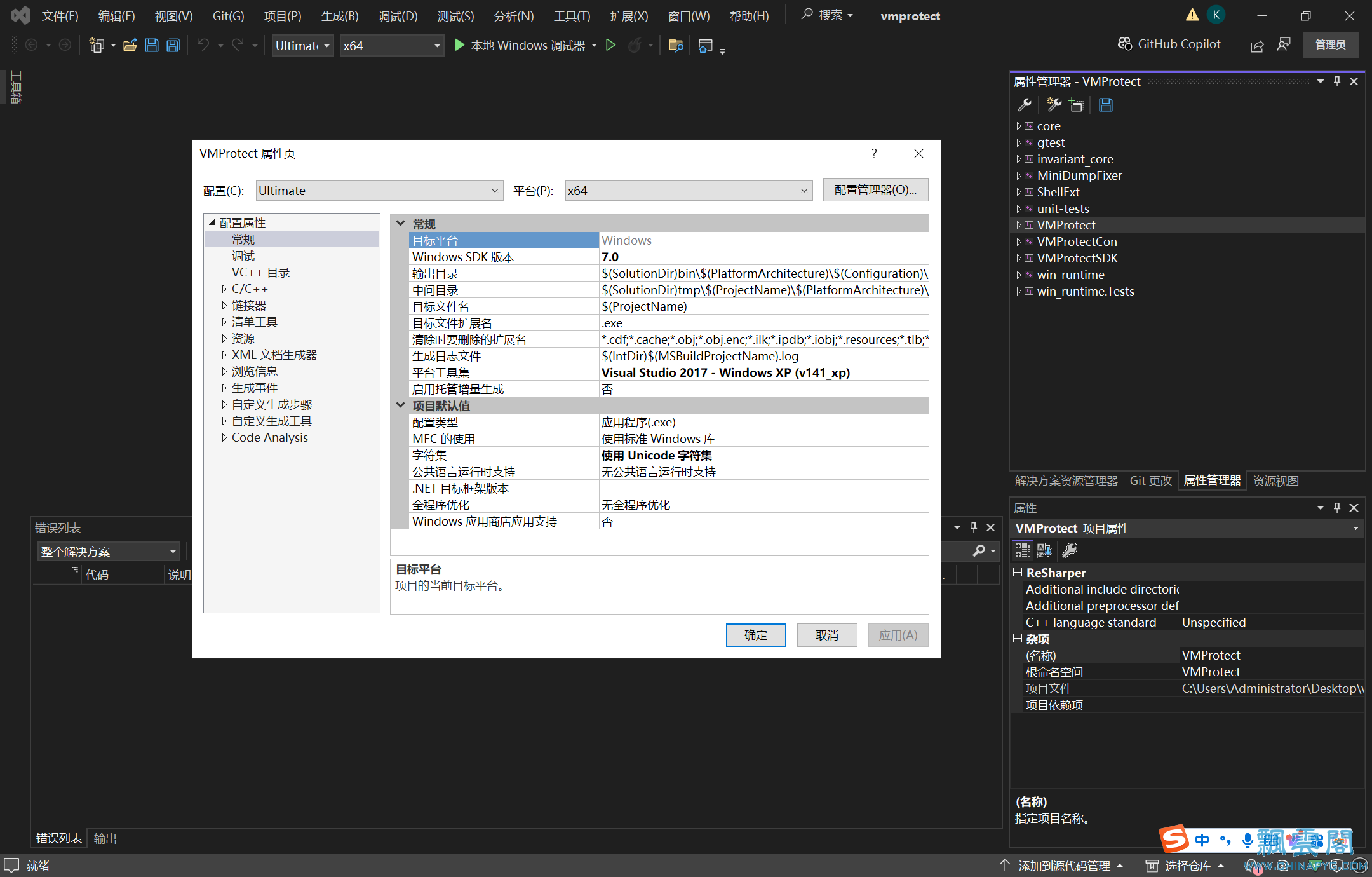Image resolution: width=1372 pixels, height=877 pixels.
Task: Start local Windows debugger green play button
Action: pyautogui.click(x=459, y=45)
